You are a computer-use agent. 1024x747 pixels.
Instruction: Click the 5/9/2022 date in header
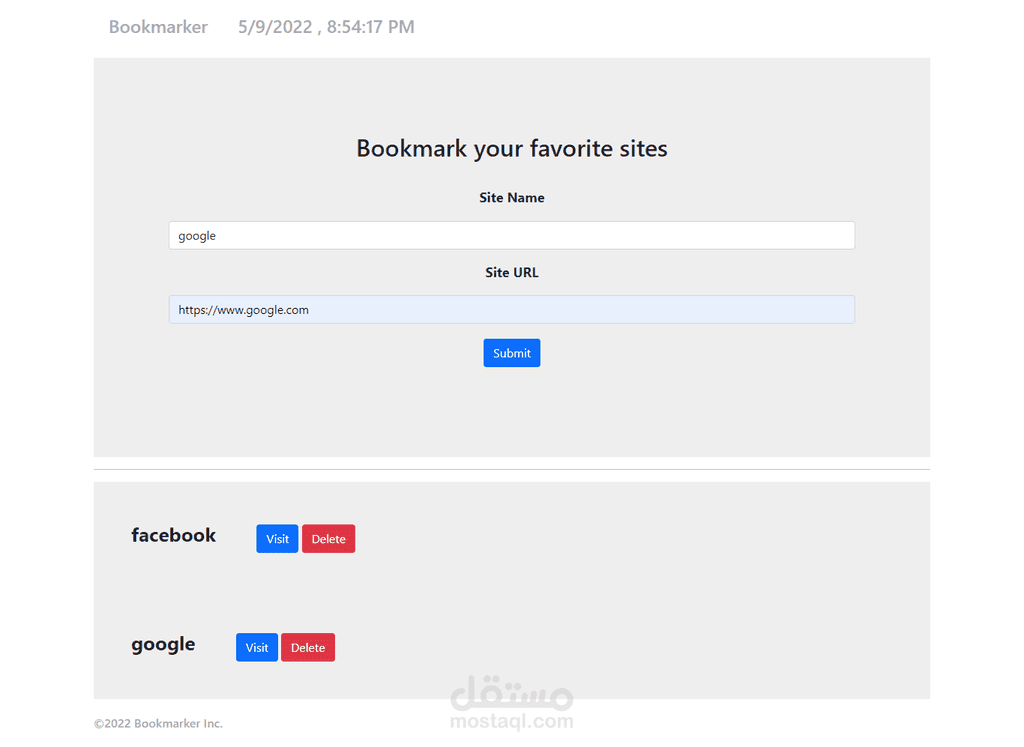click(x=275, y=27)
